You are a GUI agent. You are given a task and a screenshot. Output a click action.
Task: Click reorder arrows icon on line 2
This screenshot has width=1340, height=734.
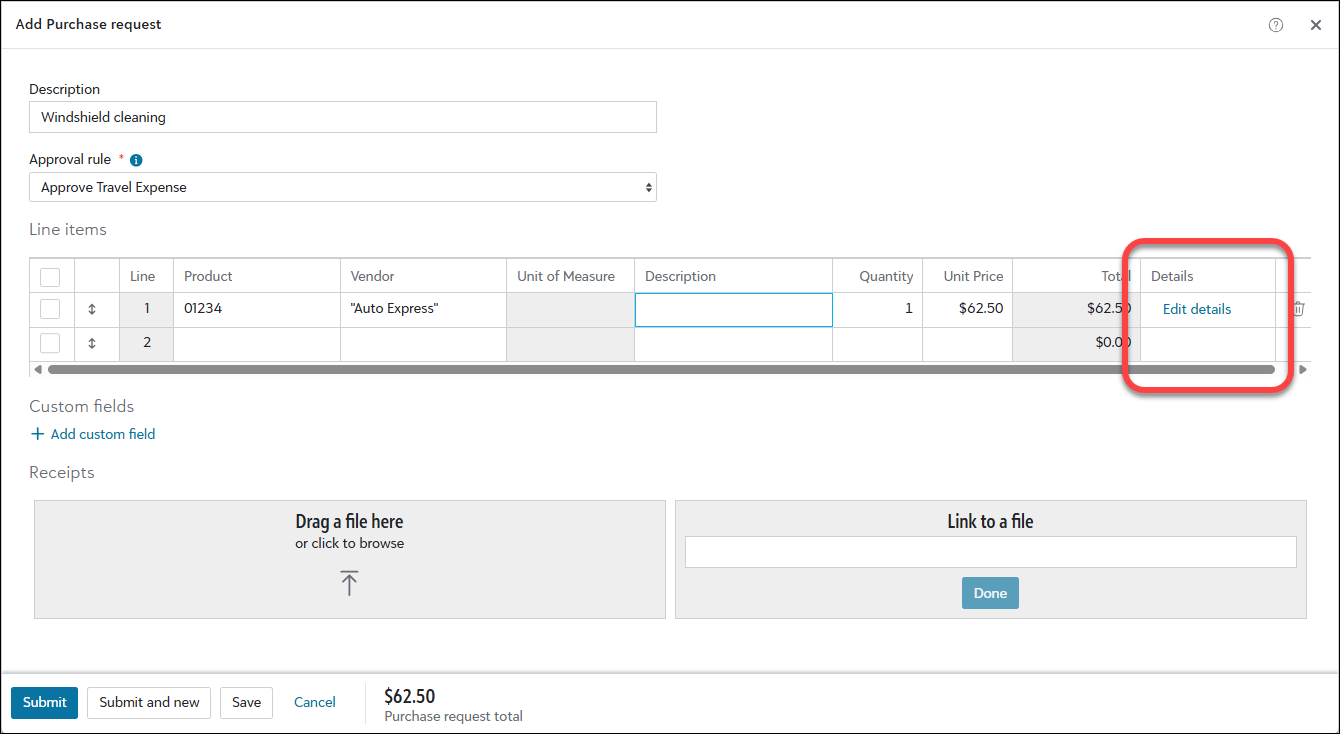click(x=92, y=343)
